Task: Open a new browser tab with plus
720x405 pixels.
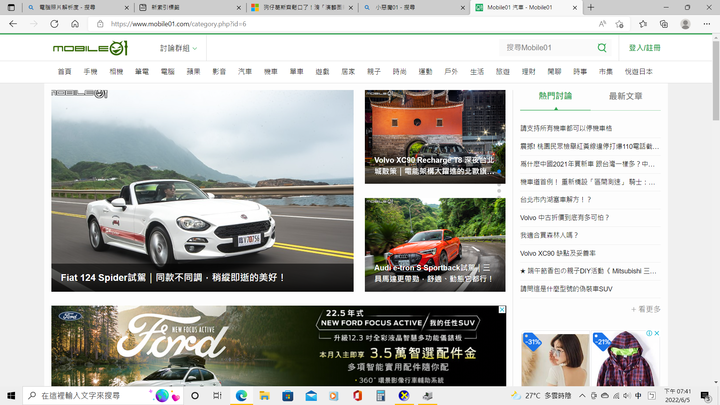Action: 591,7
